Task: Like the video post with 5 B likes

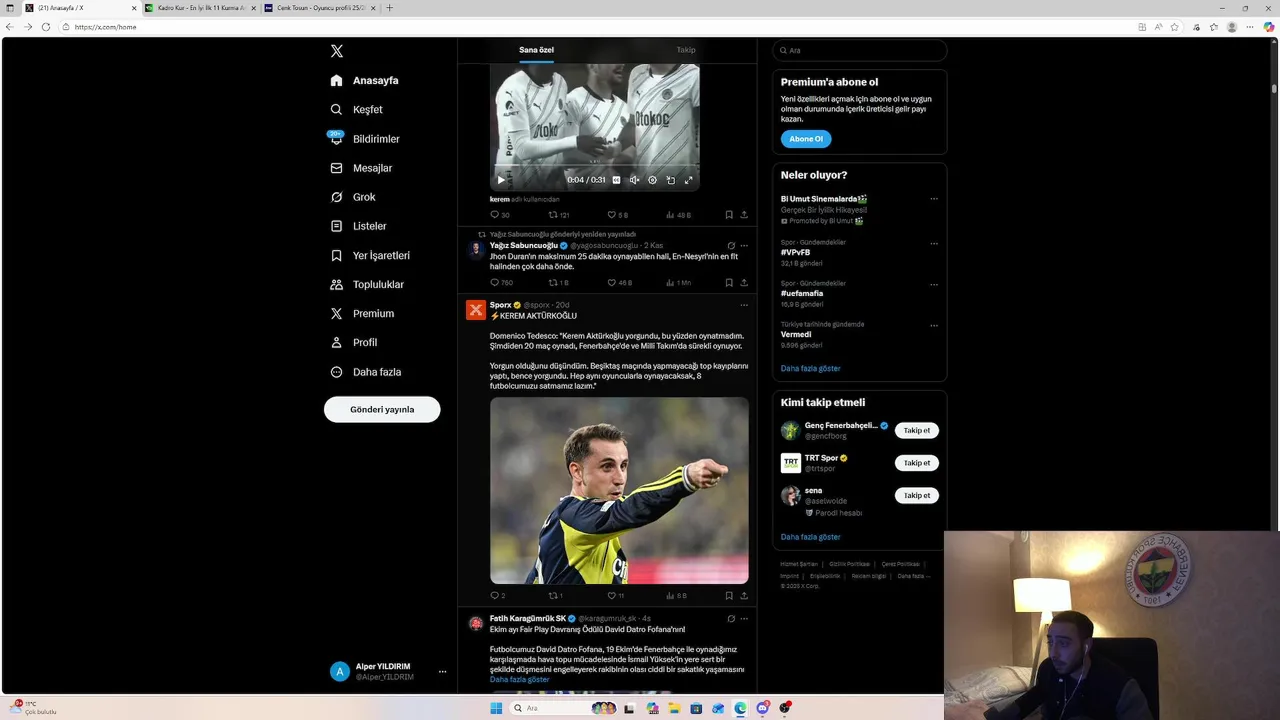Action: click(x=618, y=215)
